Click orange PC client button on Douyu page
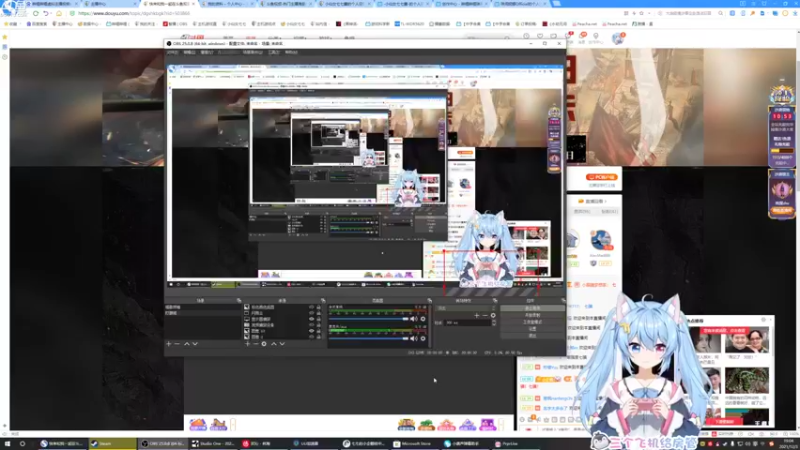The image size is (800, 450). (x=602, y=177)
